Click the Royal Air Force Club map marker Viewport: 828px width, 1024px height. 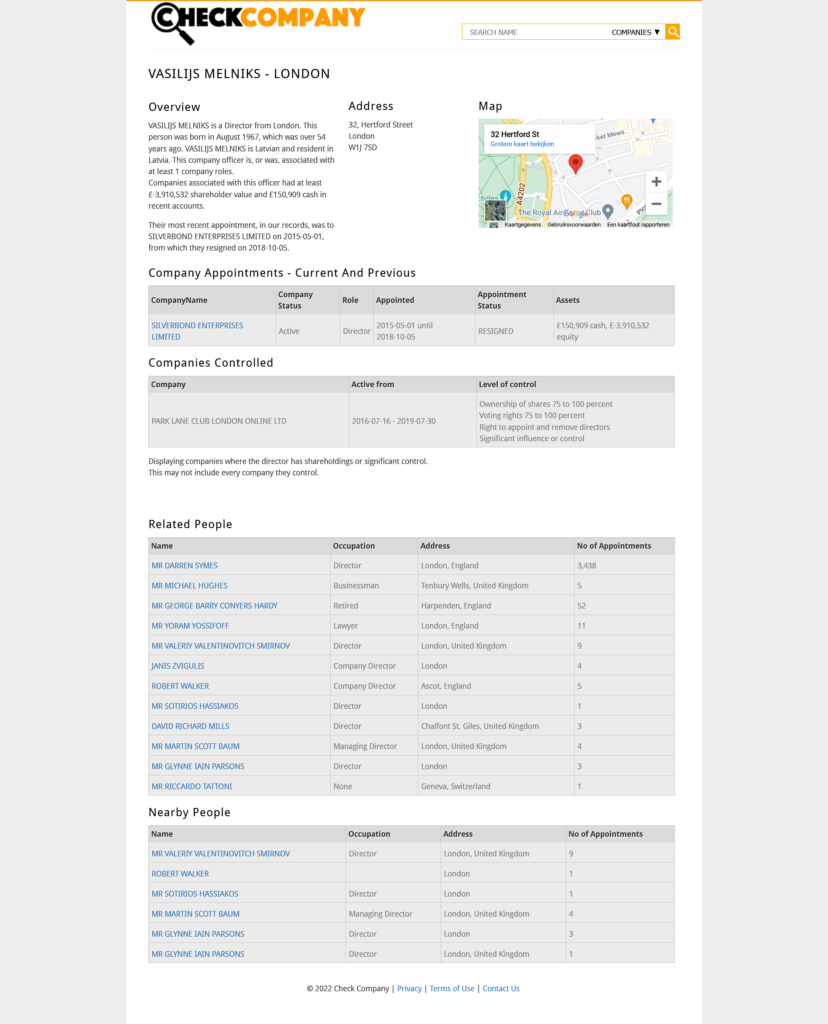(608, 211)
